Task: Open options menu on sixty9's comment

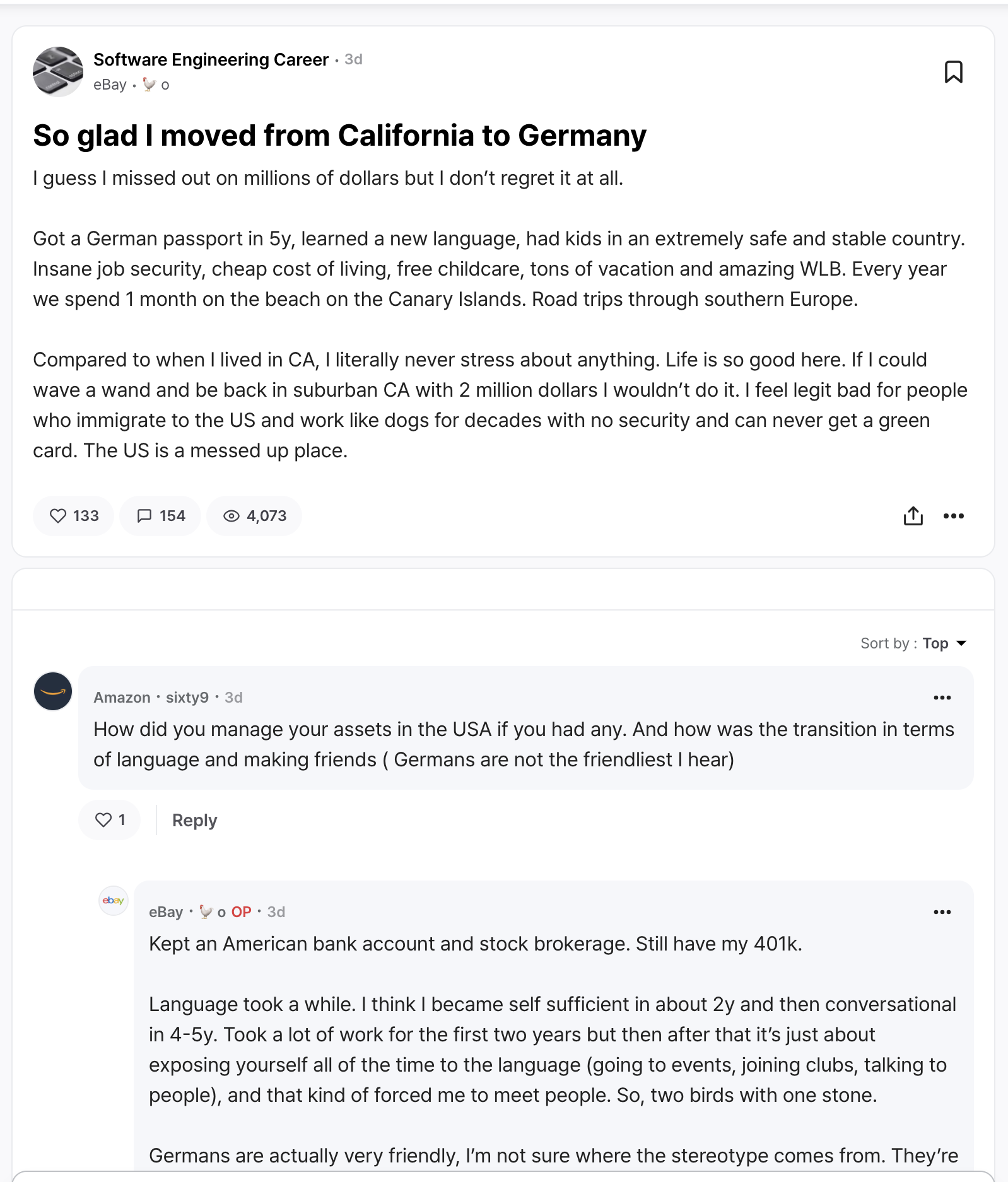Action: click(x=942, y=698)
